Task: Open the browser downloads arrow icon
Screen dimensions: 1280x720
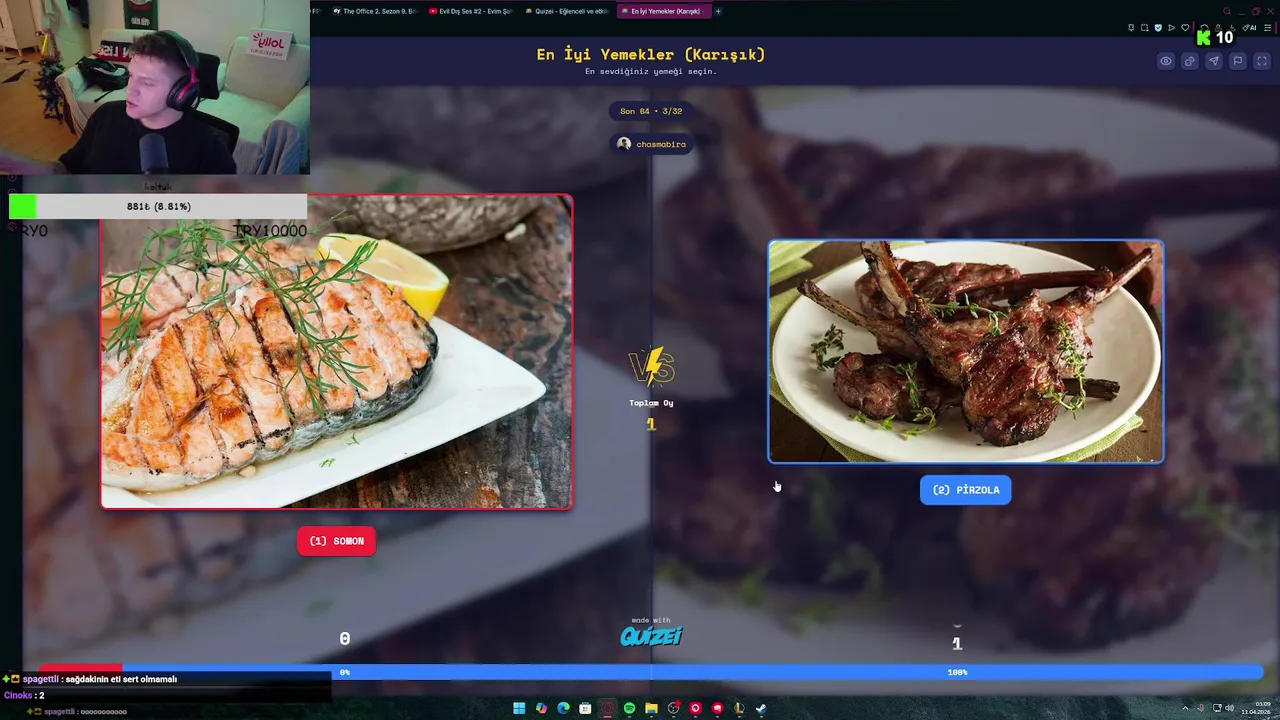Action: tap(1232, 28)
